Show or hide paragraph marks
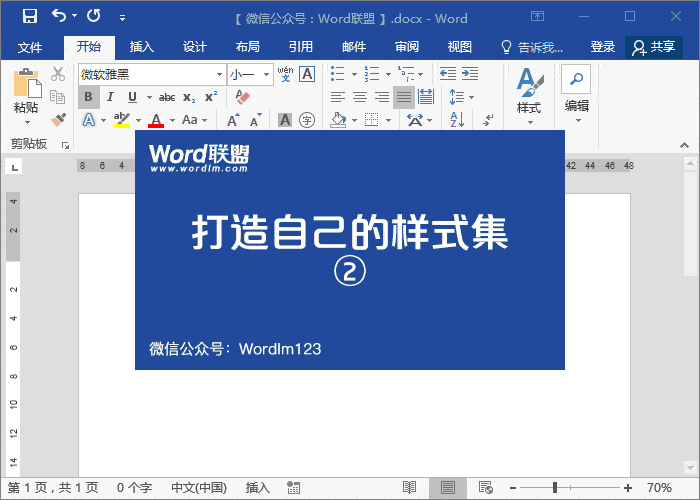The image size is (700, 500). tap(488, 120)
